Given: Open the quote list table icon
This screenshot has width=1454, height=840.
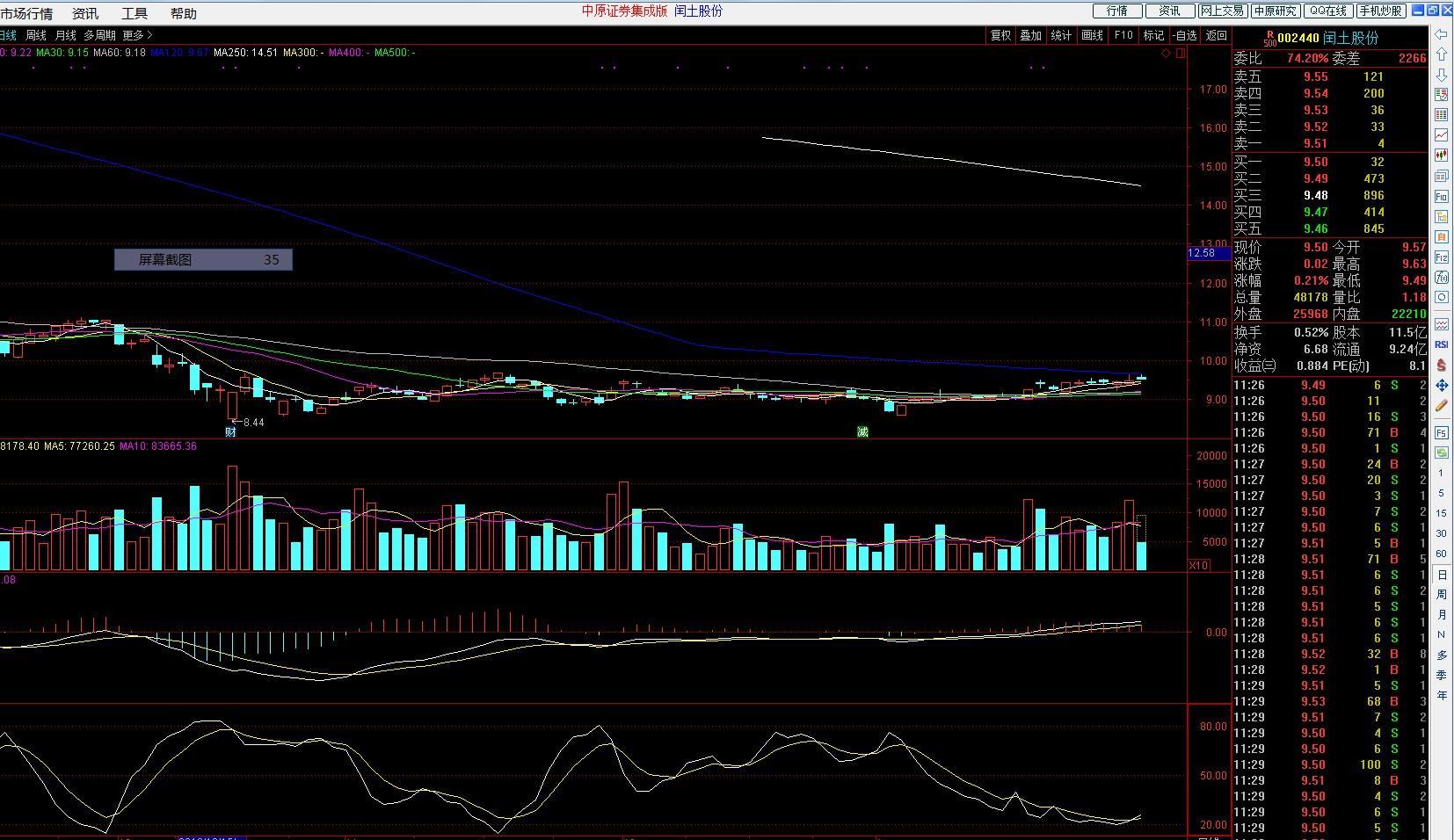Looking at the screenshot, I should tap(1441, 115).
